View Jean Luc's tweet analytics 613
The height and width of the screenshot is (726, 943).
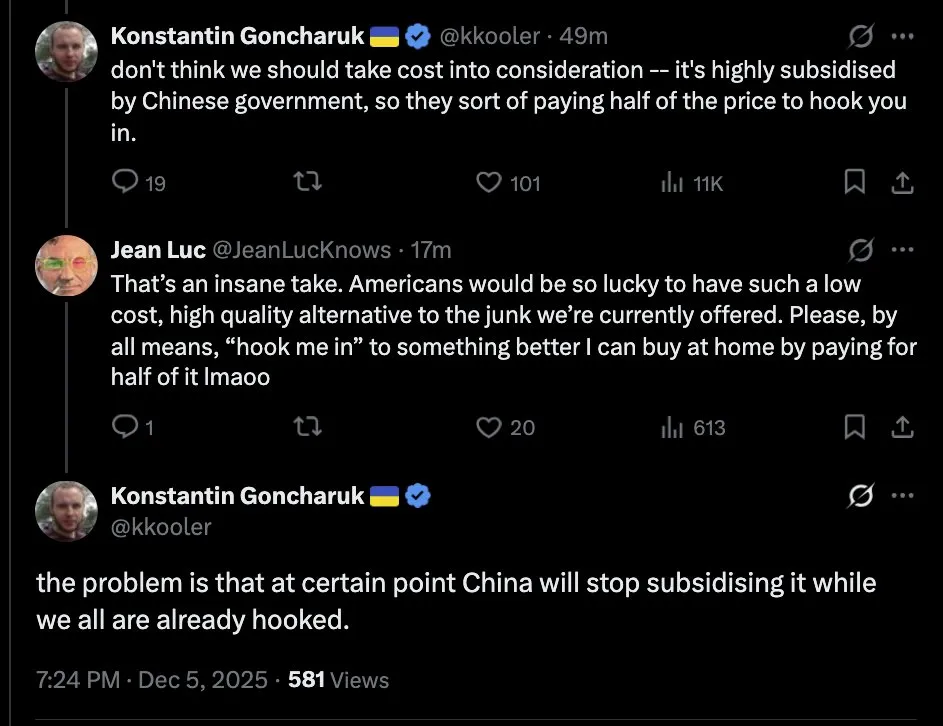click(671, 427)
